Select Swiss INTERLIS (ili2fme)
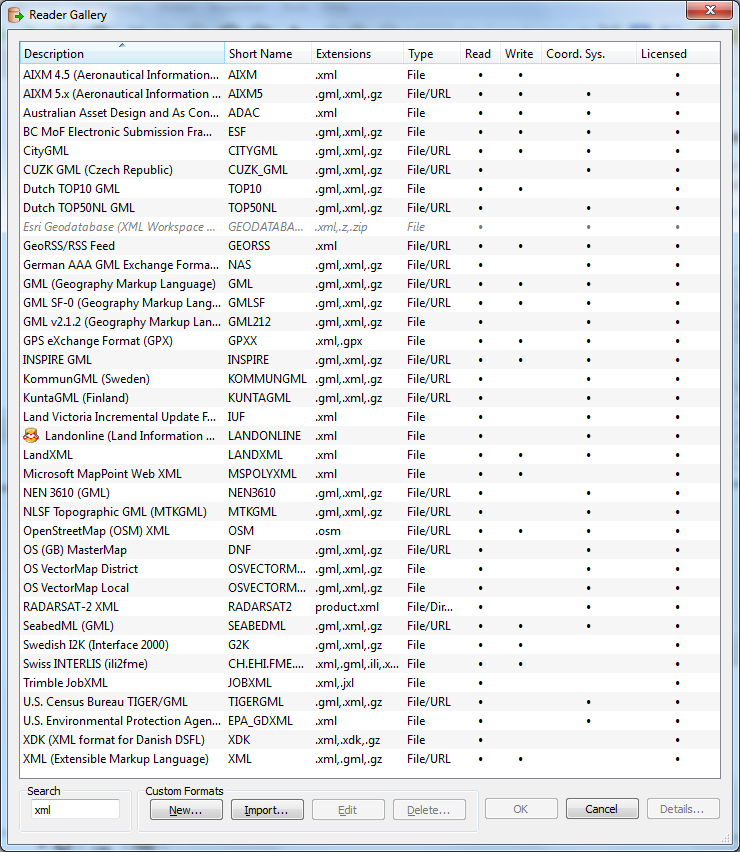The width and height of the screenshot is (740, 852). click(x=369, y=664)
